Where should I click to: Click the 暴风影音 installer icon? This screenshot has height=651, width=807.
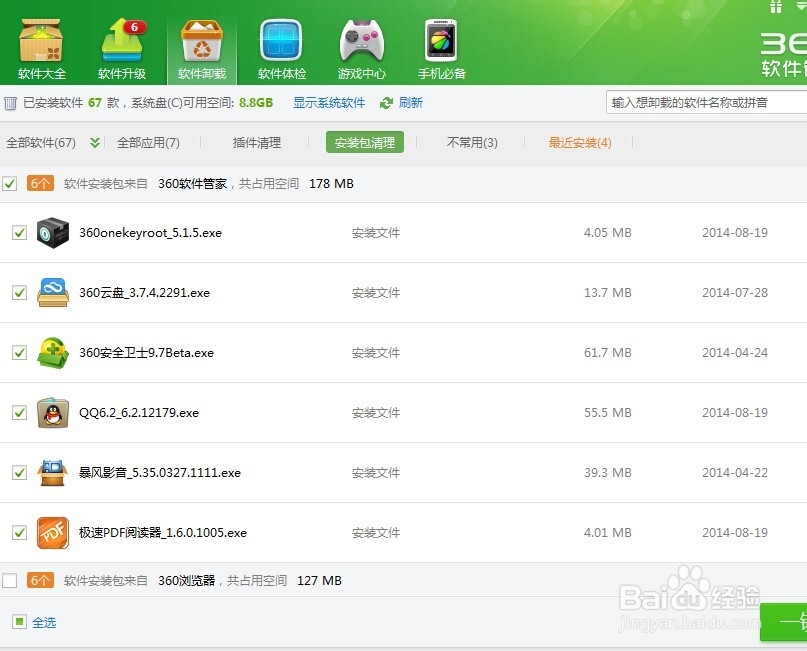53,472
